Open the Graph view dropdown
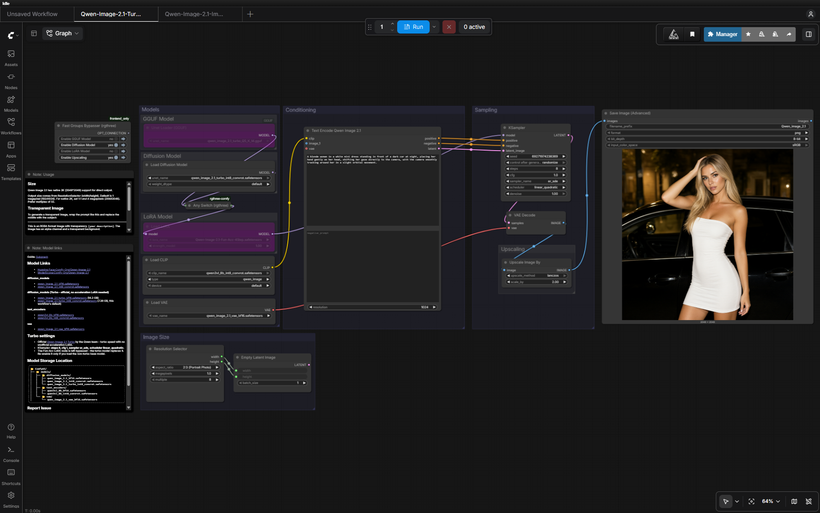 pos(63,33)
